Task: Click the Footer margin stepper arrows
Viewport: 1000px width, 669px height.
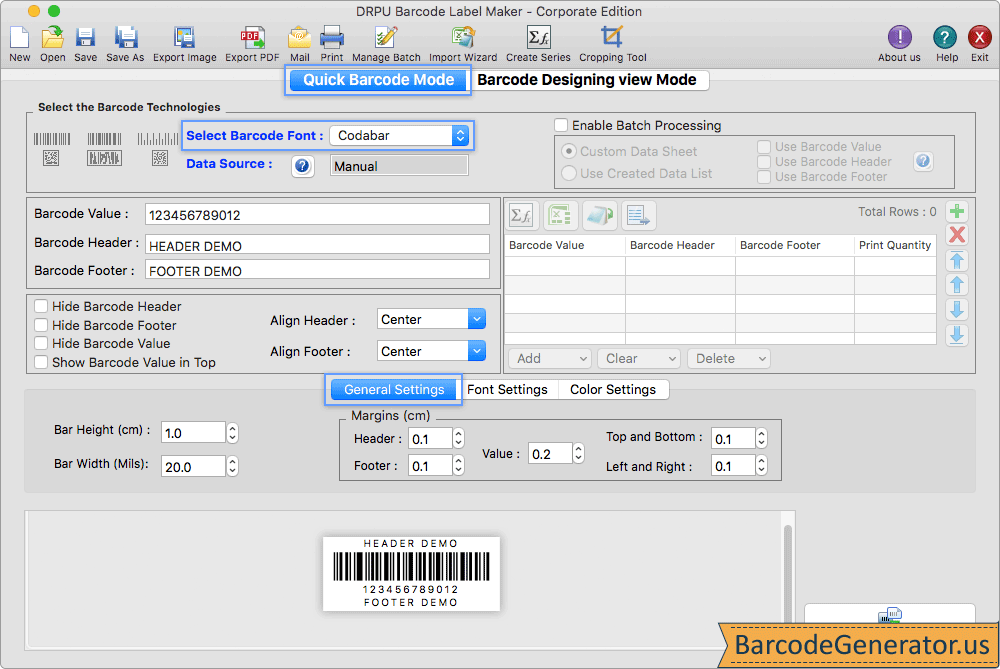Action: pos(459,466)
